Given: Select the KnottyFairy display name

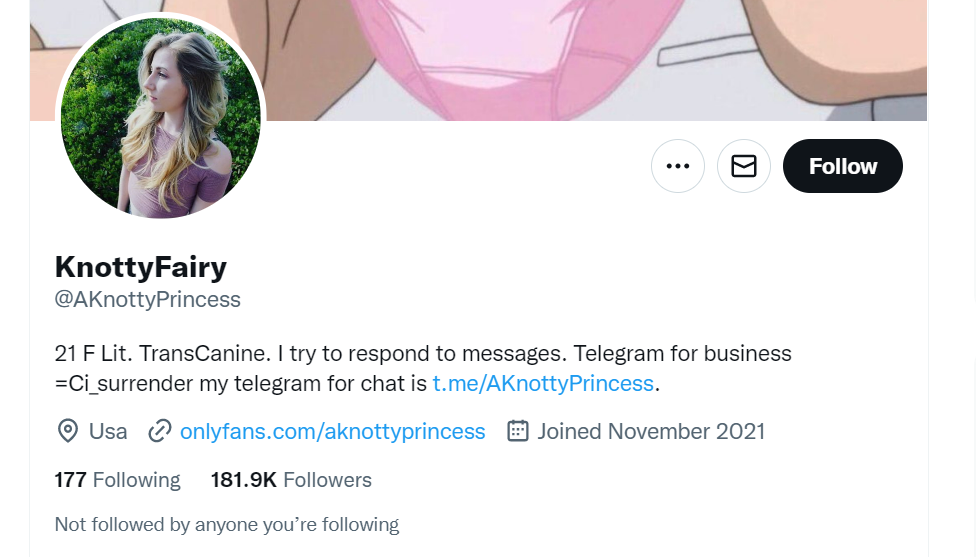Looking at the screenshot, I should 141,267.
